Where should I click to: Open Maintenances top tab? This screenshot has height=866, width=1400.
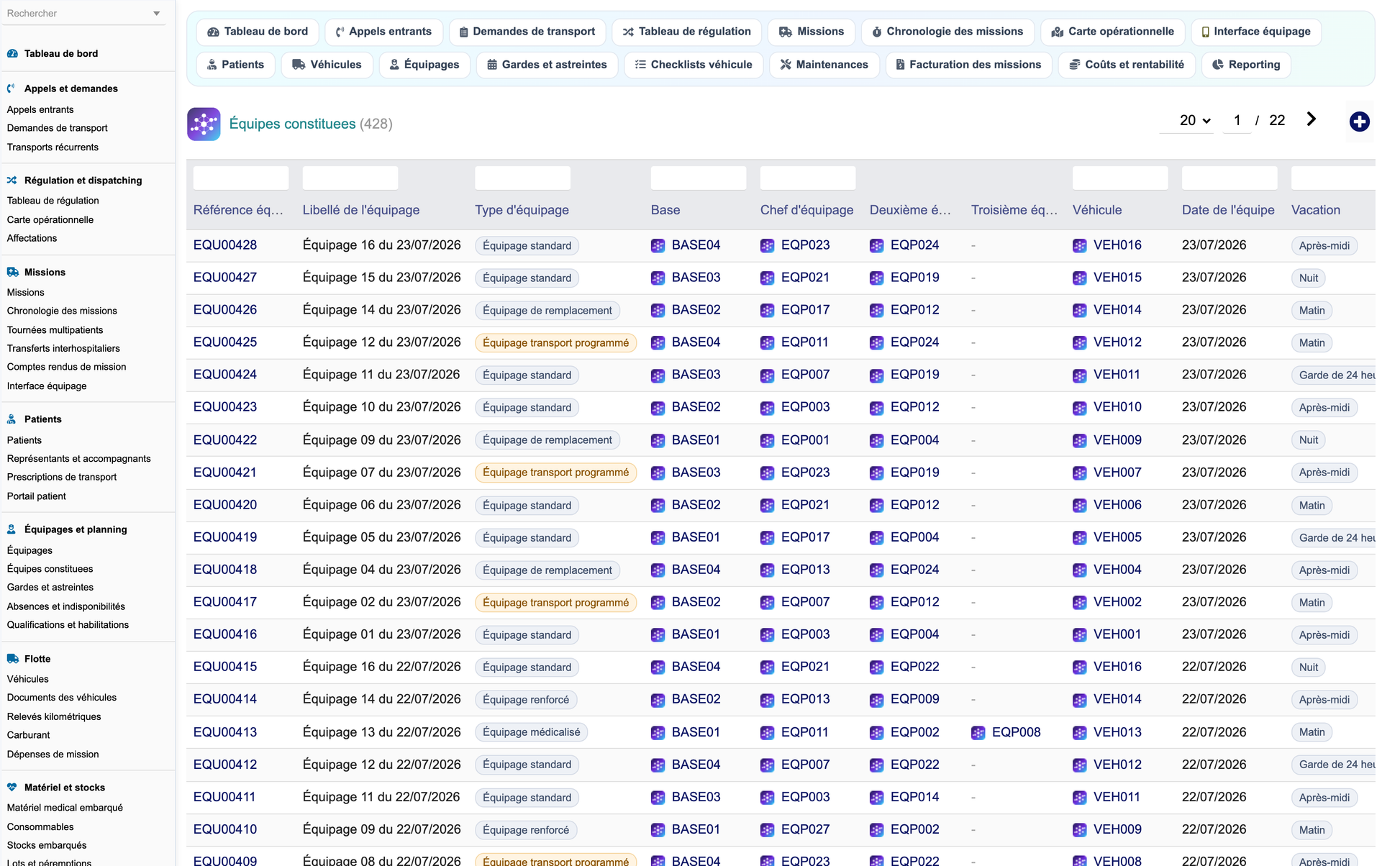824,65
